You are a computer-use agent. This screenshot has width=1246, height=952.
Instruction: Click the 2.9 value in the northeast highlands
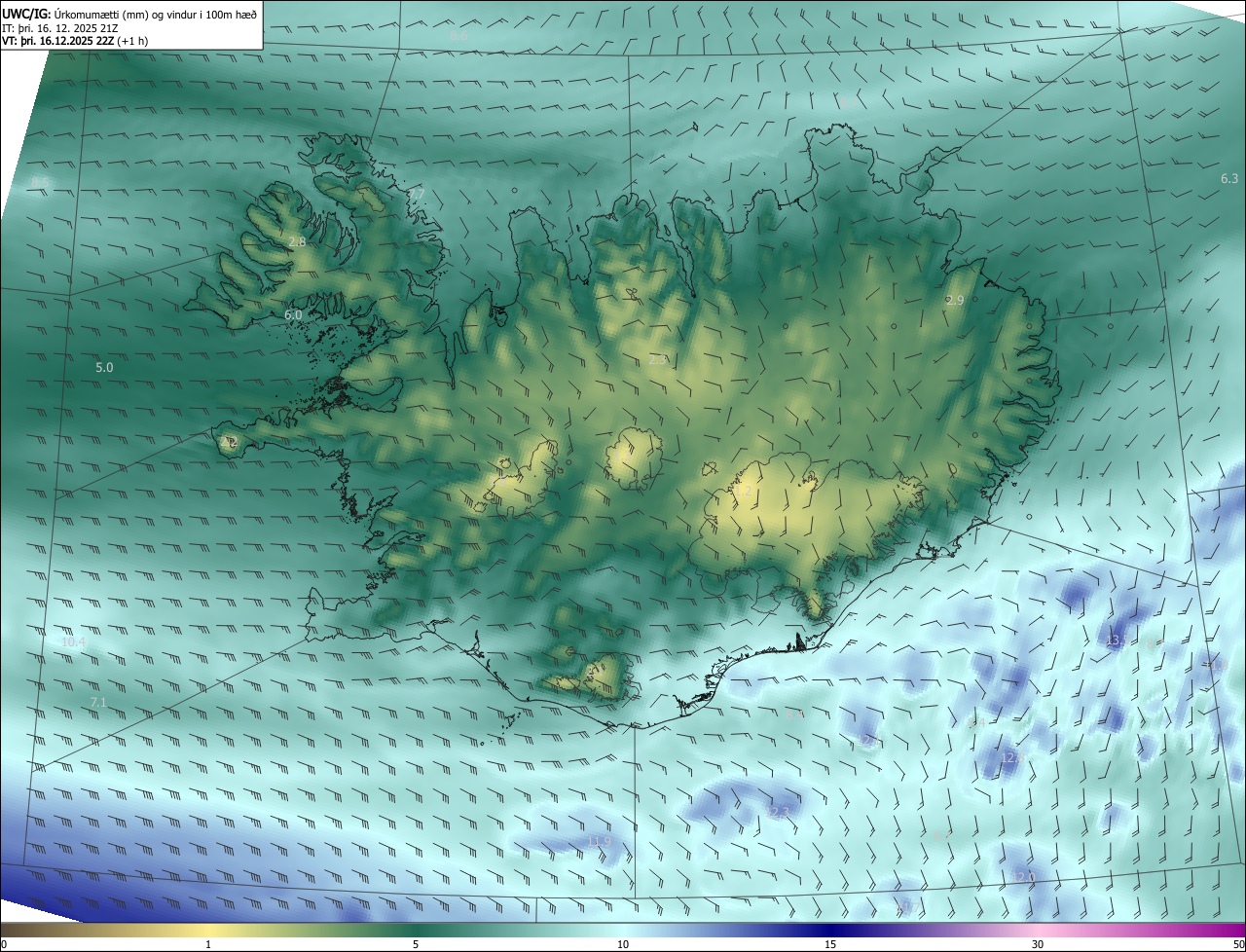955,301
